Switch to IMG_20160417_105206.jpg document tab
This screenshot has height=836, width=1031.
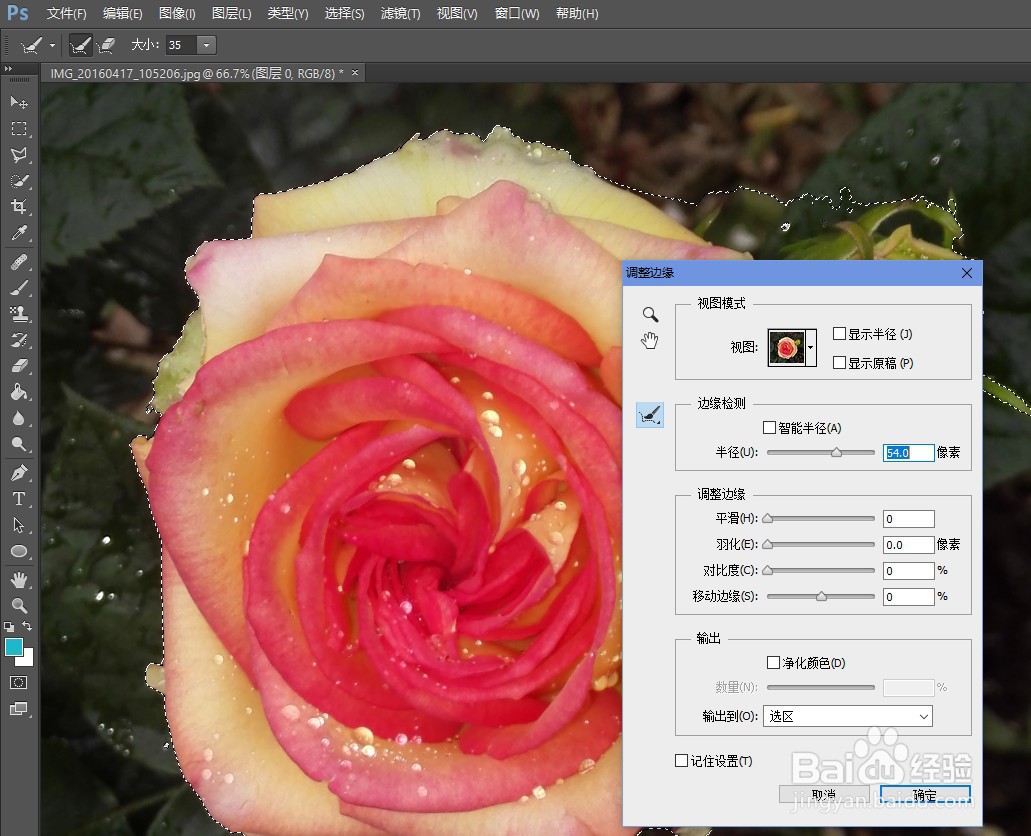pyautogui.click(x=197, y=74)
